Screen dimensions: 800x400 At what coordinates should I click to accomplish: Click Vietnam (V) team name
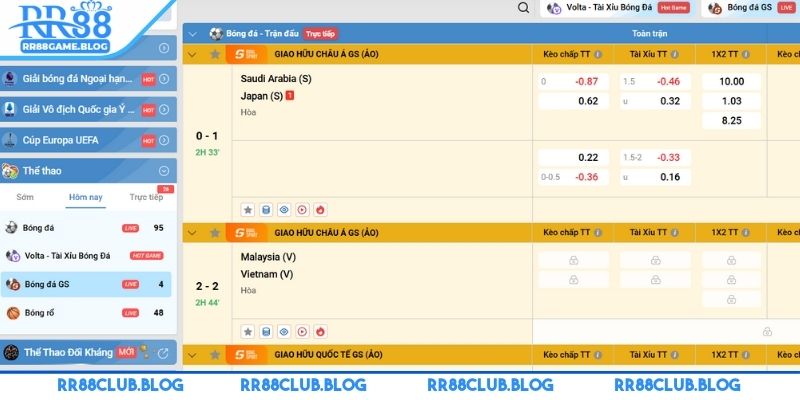tap(267, 274)
